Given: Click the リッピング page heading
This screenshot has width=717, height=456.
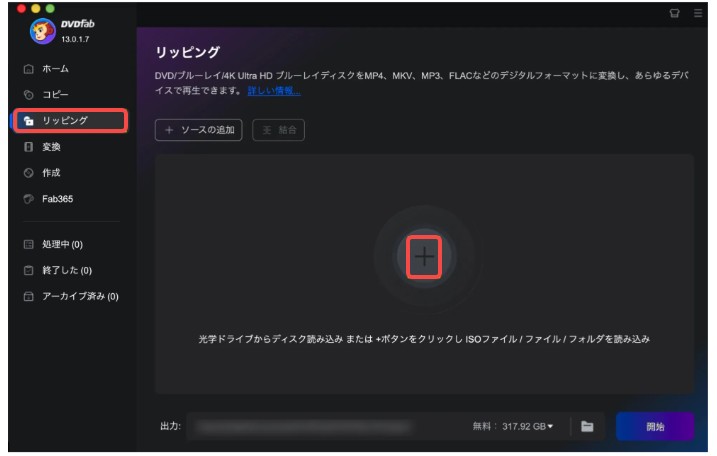Looking at the screenshot, I should click(x=187, y=52).
